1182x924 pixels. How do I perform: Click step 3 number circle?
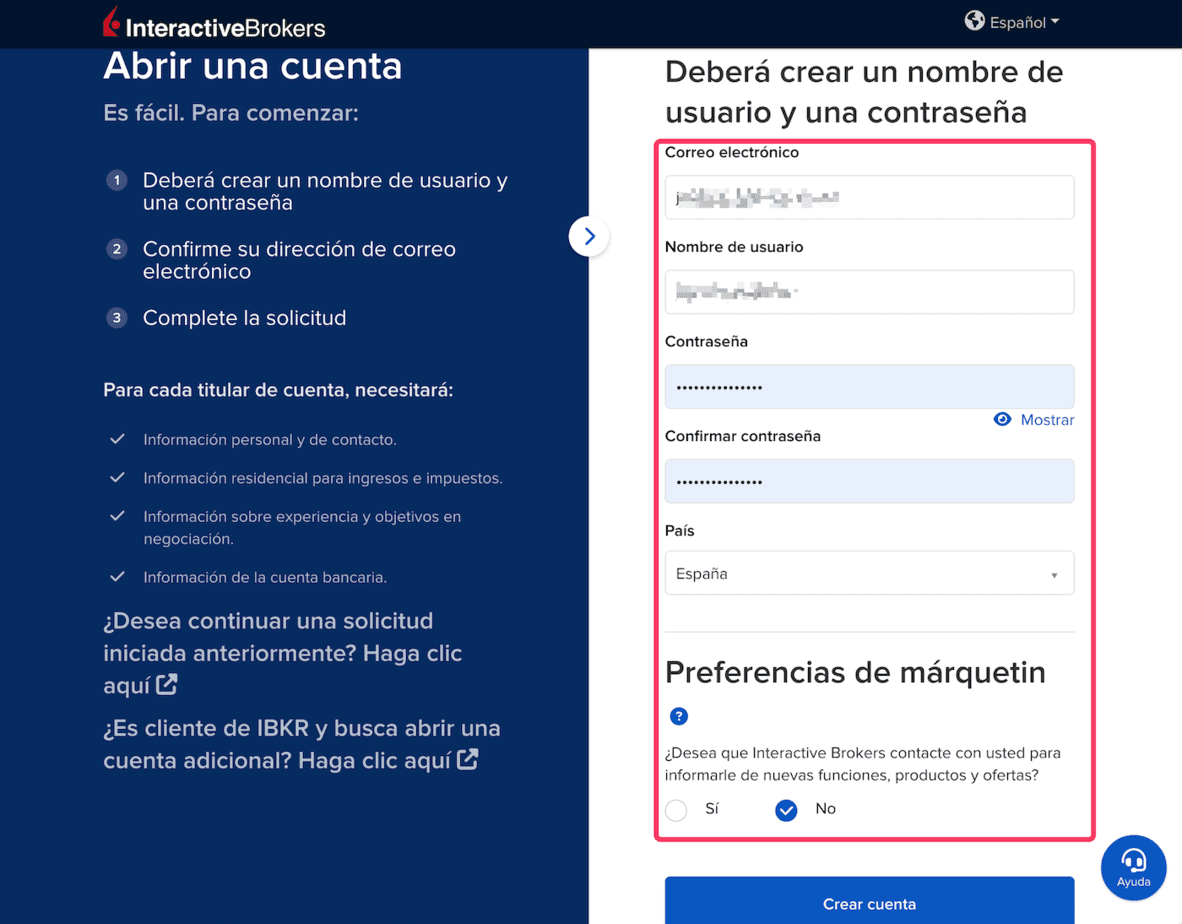(x=116, y=318)
